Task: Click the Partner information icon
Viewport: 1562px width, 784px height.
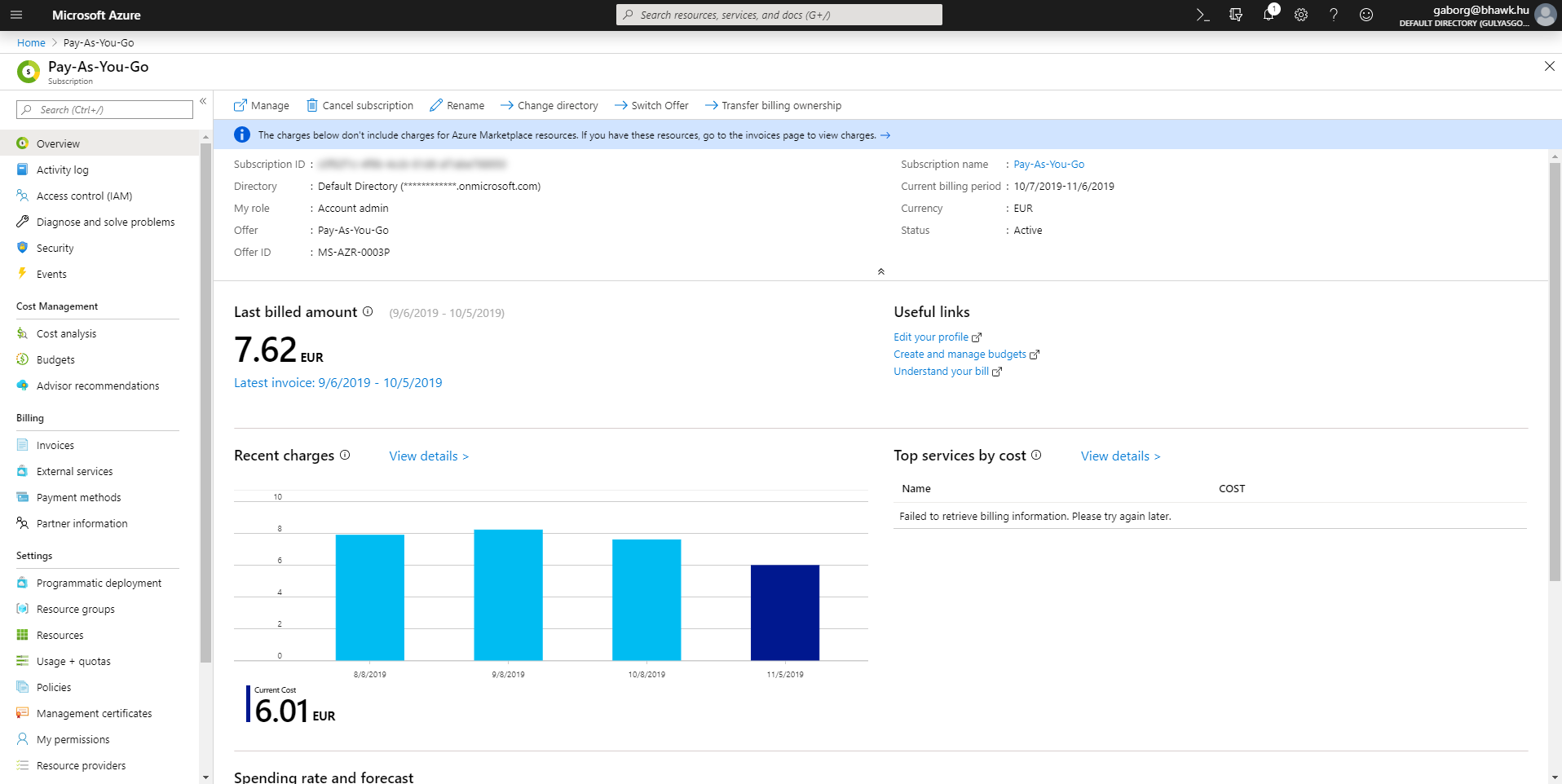Action: (22, 523)
